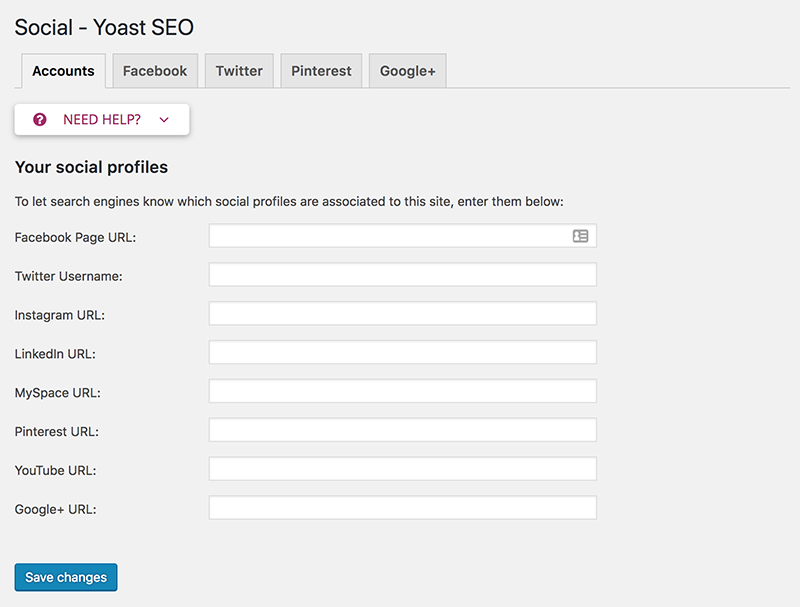Viewport: 800px width, 607px height.
Task: Click the Save changes button
Action: pos(66,577)
